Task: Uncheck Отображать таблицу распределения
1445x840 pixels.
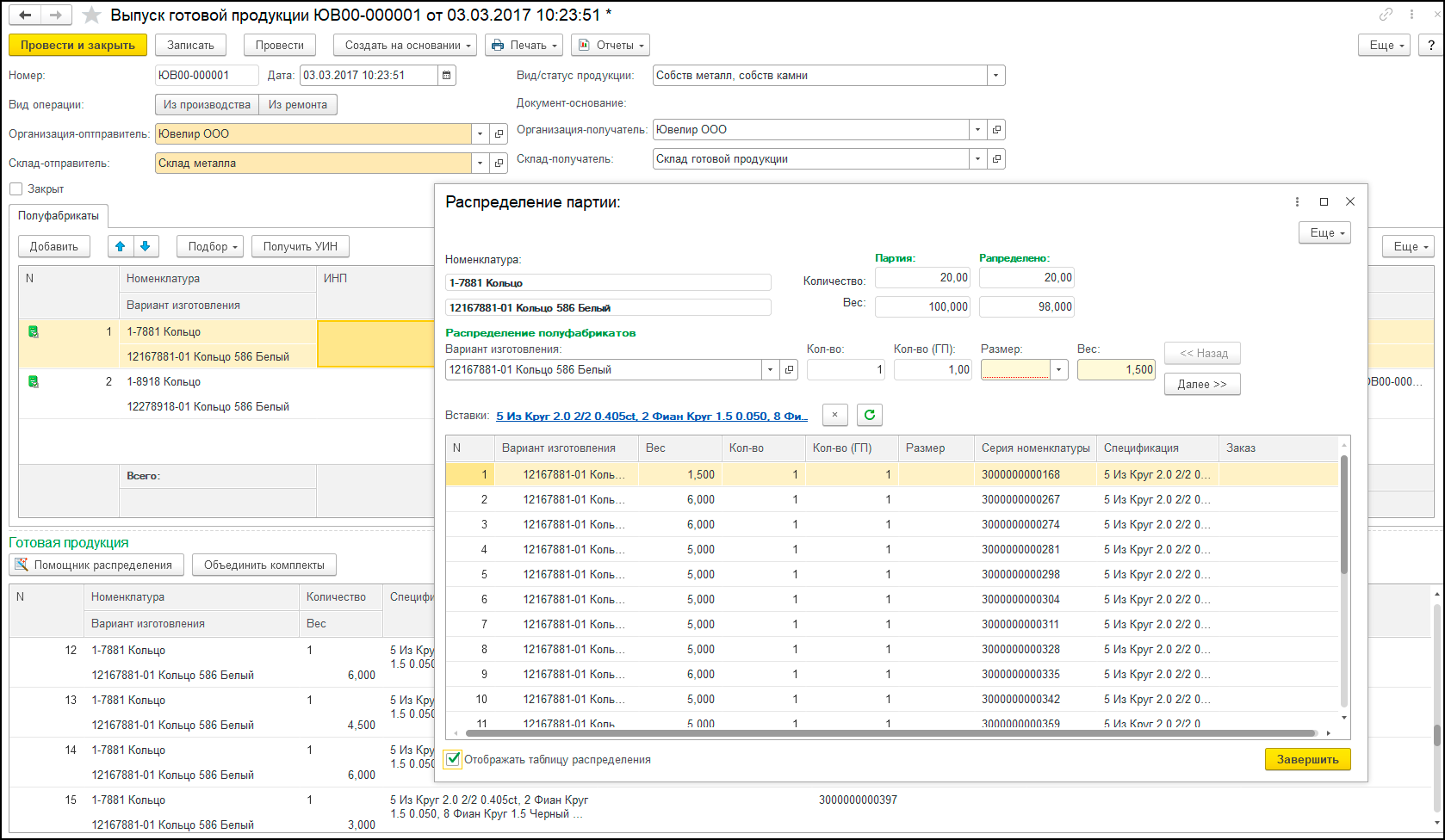Action: coord(453,759)
